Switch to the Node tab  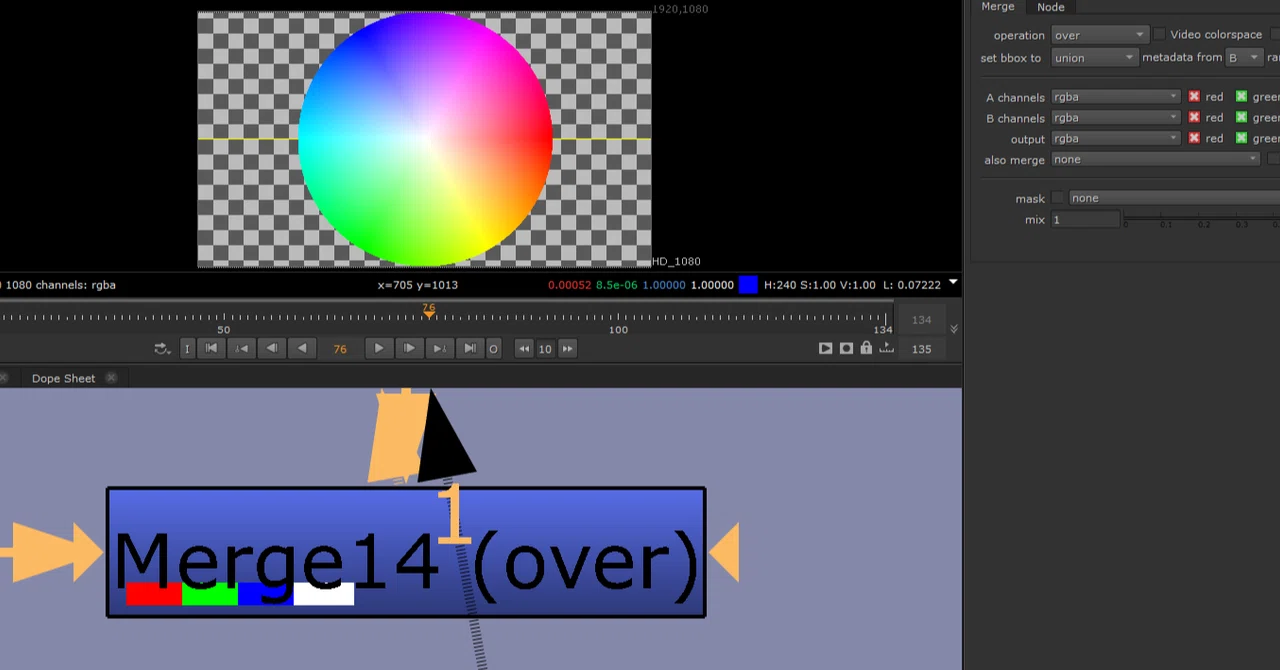[1050, 7]
